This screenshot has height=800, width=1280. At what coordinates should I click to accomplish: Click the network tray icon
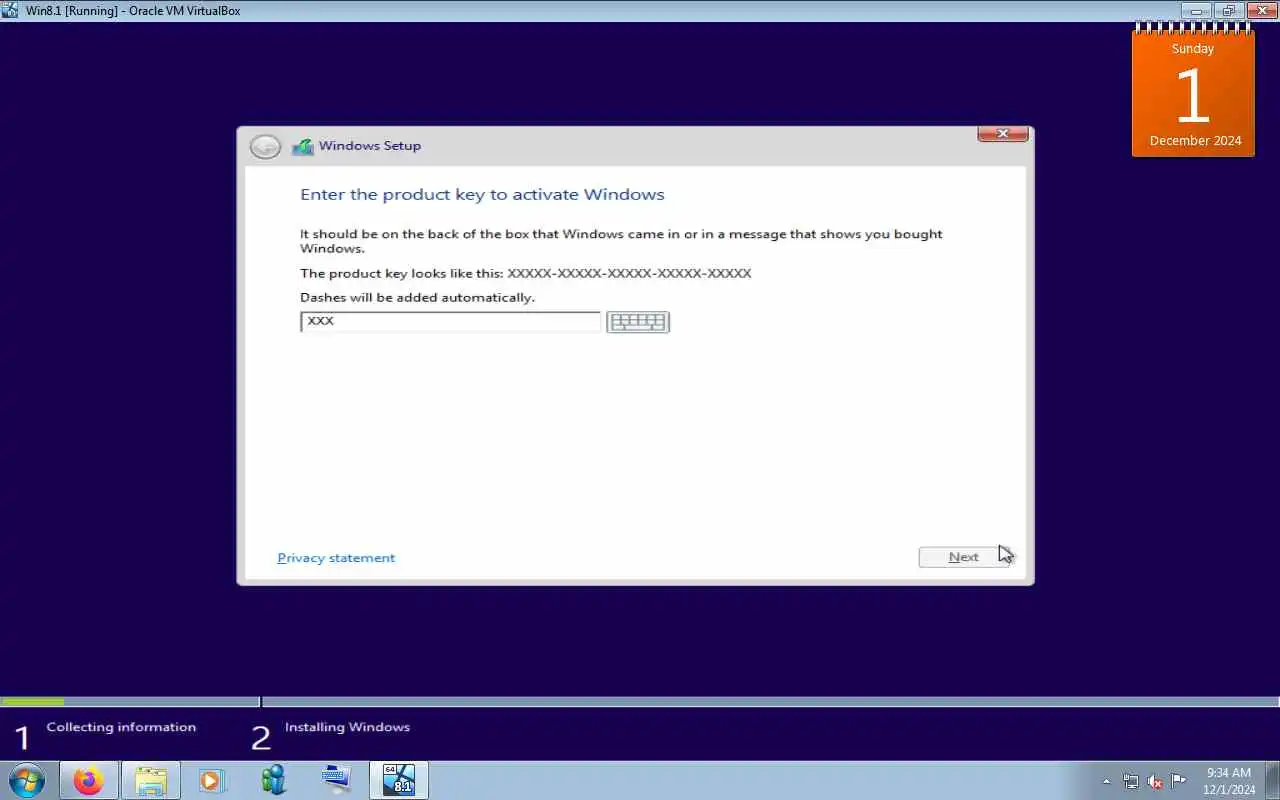click(1131, 781)
